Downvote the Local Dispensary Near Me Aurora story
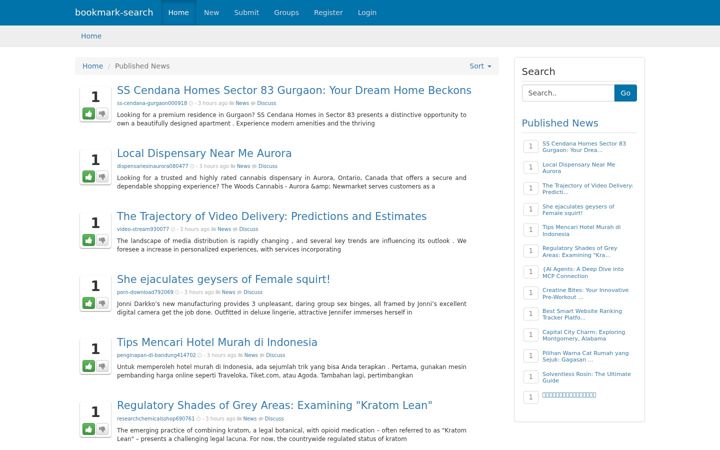 102,176
